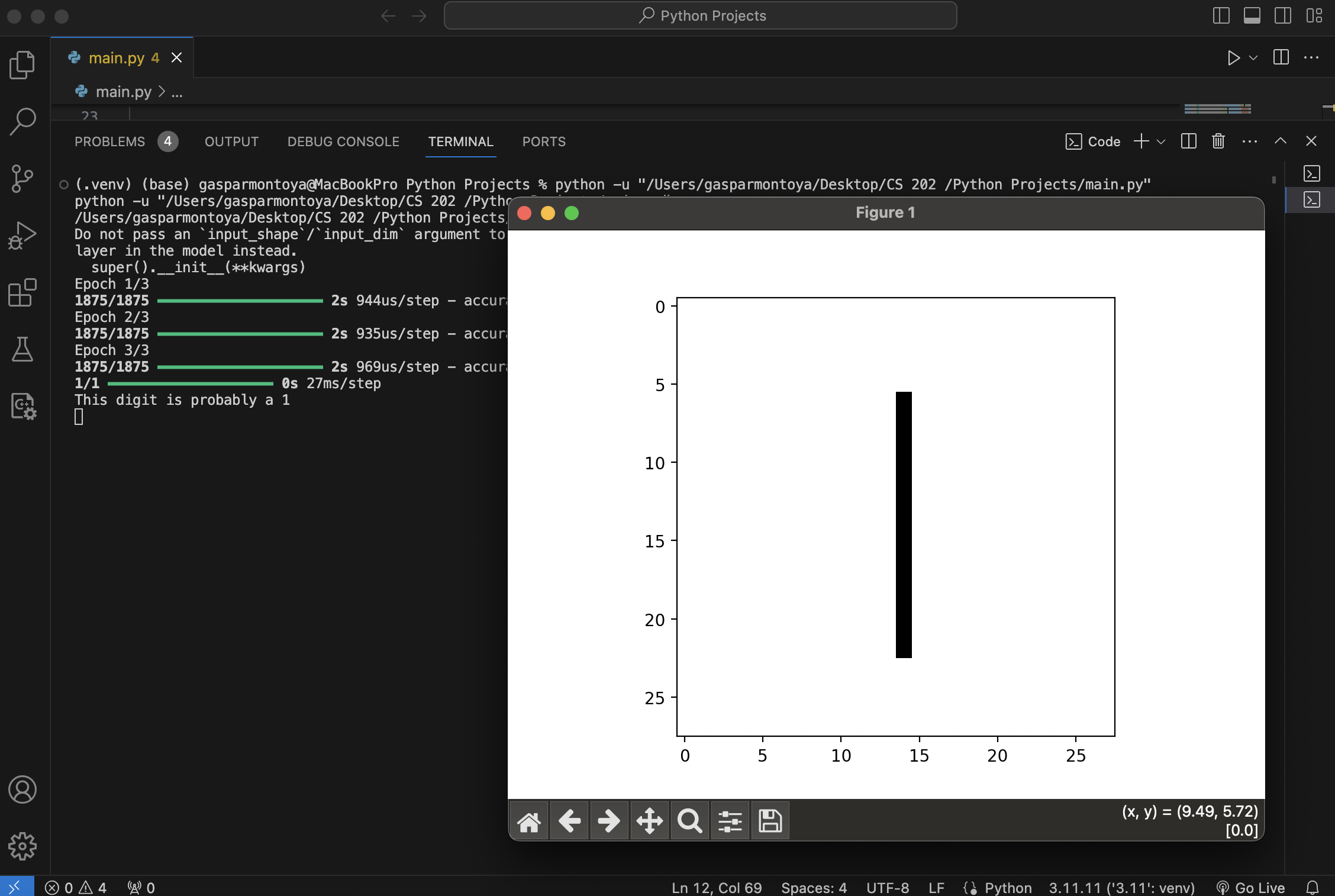Save the figure with the floppy icon

770,821
